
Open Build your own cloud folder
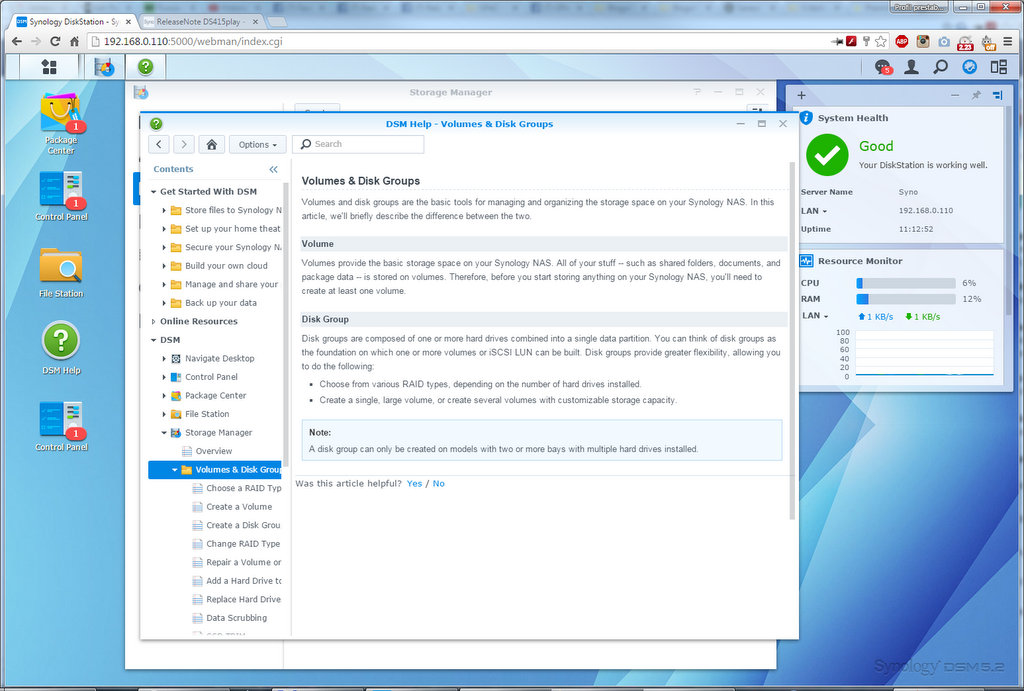[226, 266]
